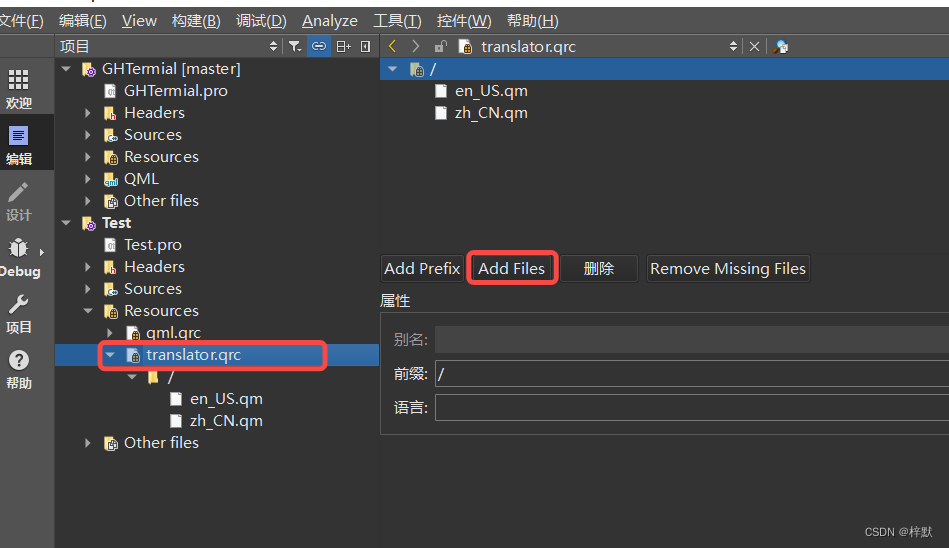
Task: Select zh_CN.qm in project tree
Action: (226, 421)
